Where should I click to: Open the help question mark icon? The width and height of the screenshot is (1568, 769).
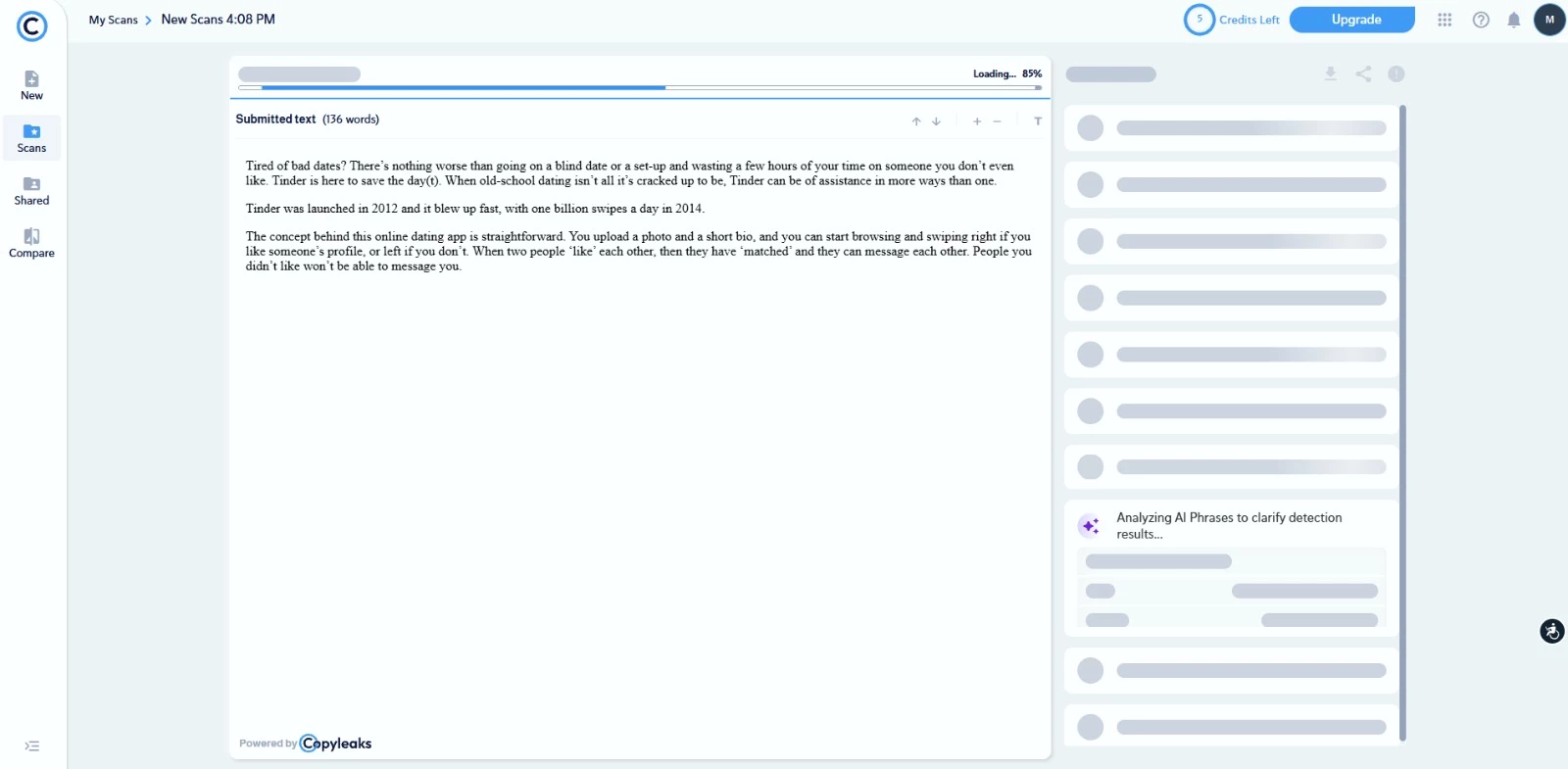1481,20
